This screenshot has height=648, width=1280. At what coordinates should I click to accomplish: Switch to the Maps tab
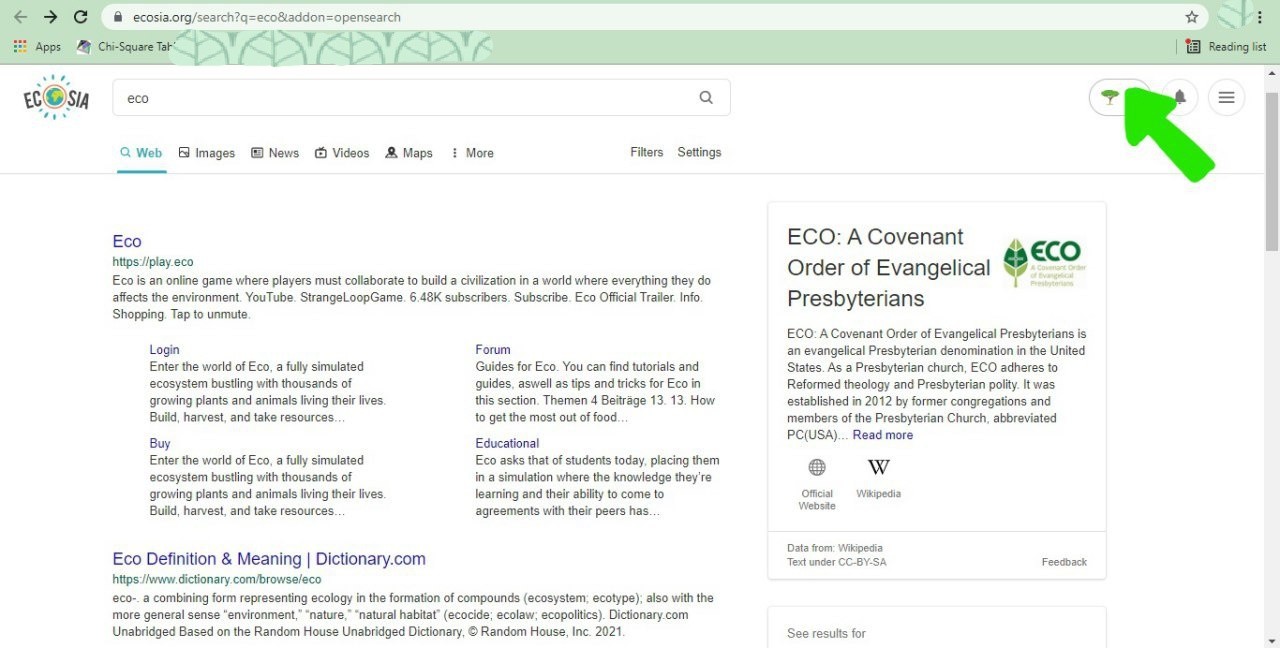[x=409, y=153]
